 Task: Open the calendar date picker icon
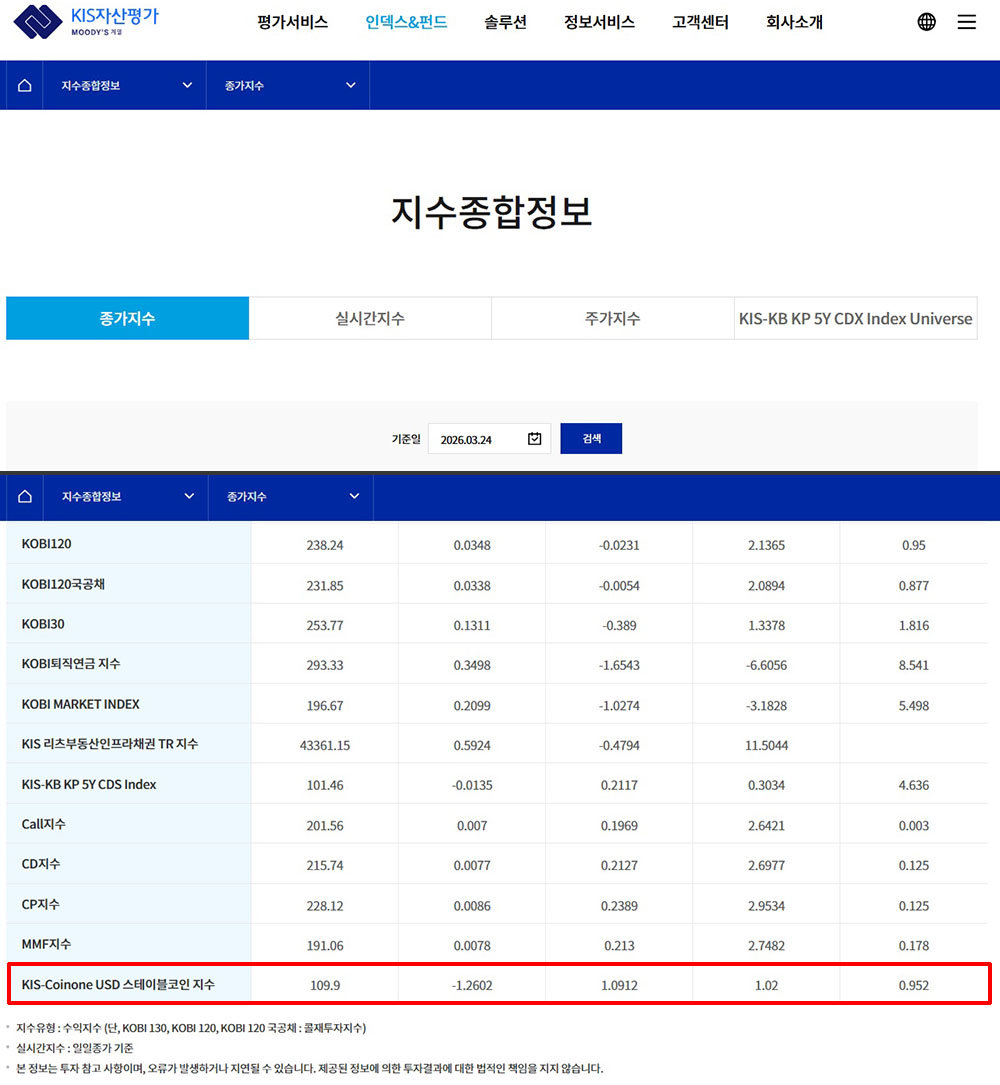534,439
